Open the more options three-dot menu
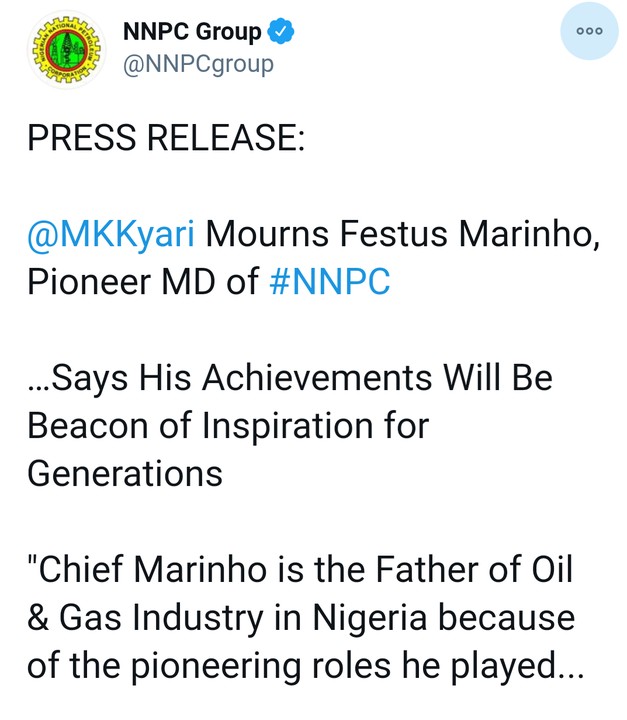The width and height of the screenshot is (627, 720). coord(589,32)
